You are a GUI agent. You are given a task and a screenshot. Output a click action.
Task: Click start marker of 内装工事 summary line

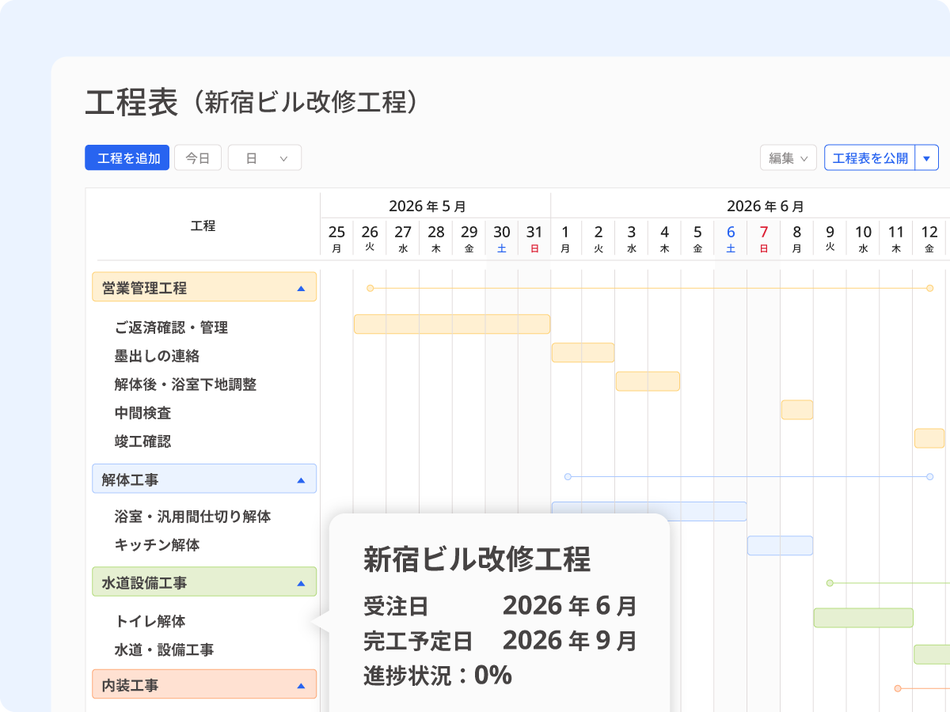(898, 688)
